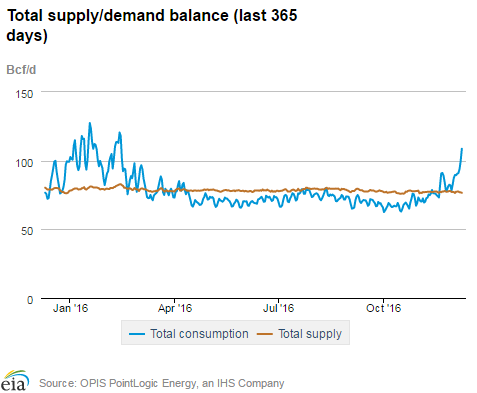The image size is (477, 393).
Task: Click the rightmost end of the blue consumption line
Action: (462, 149)
